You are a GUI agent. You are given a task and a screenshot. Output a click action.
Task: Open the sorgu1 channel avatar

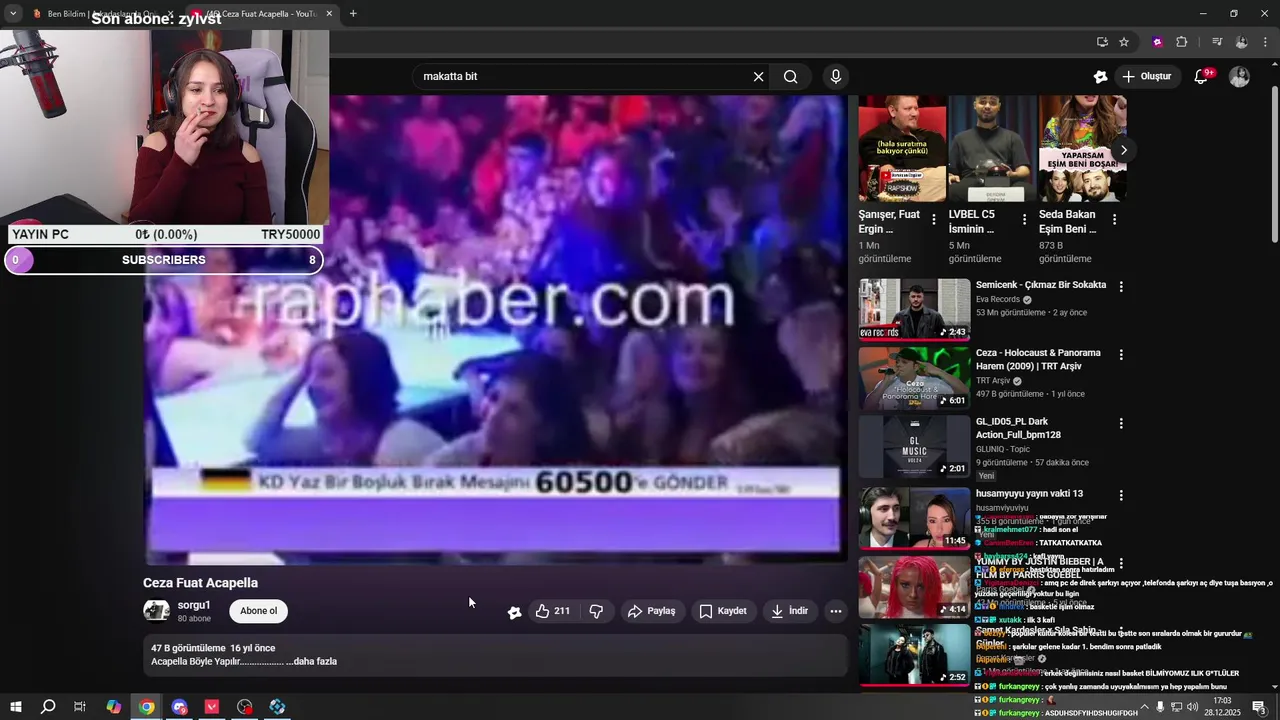[x=156, y=611]
